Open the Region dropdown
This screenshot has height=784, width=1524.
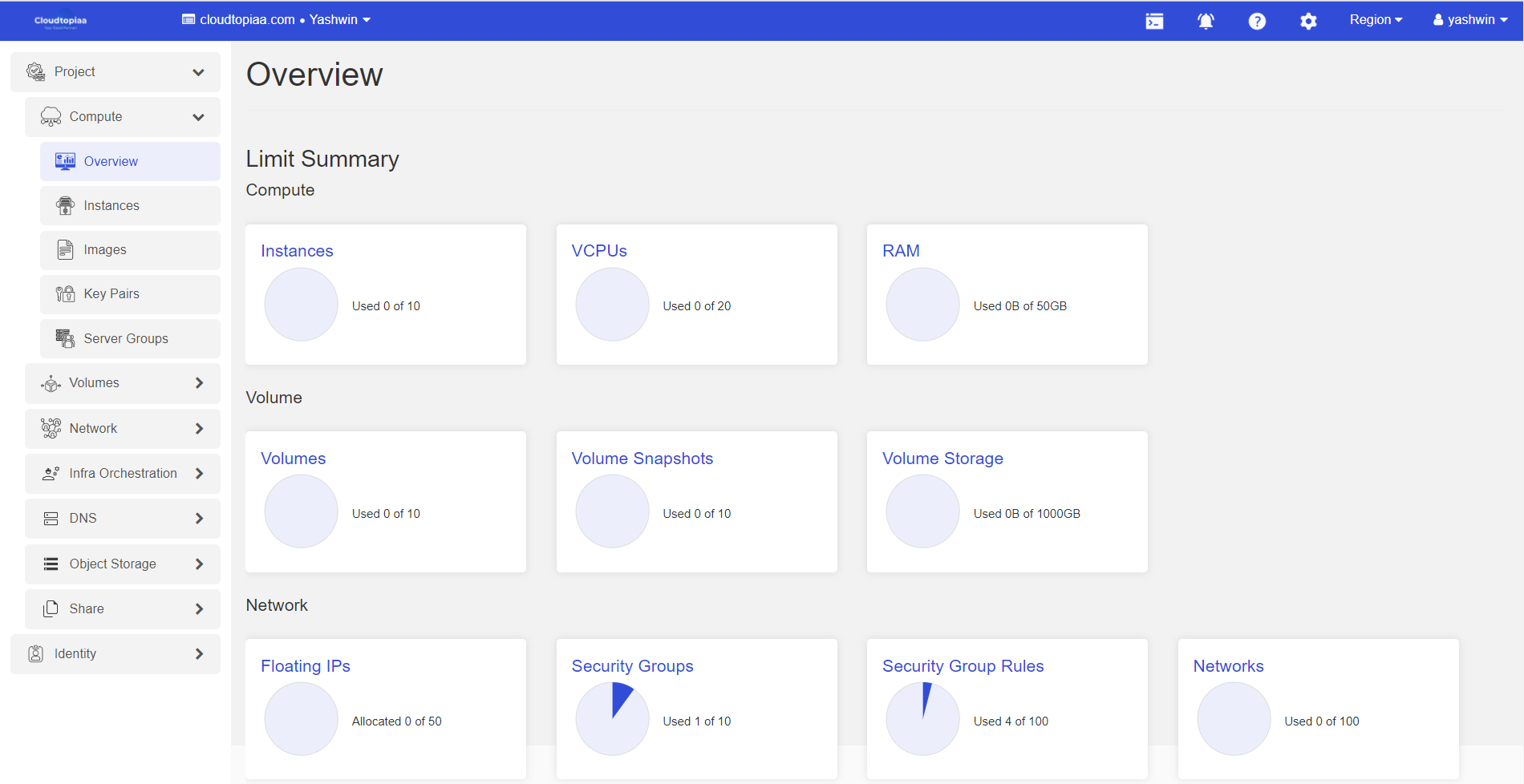pyautogui.click(x=1376, y=20)
